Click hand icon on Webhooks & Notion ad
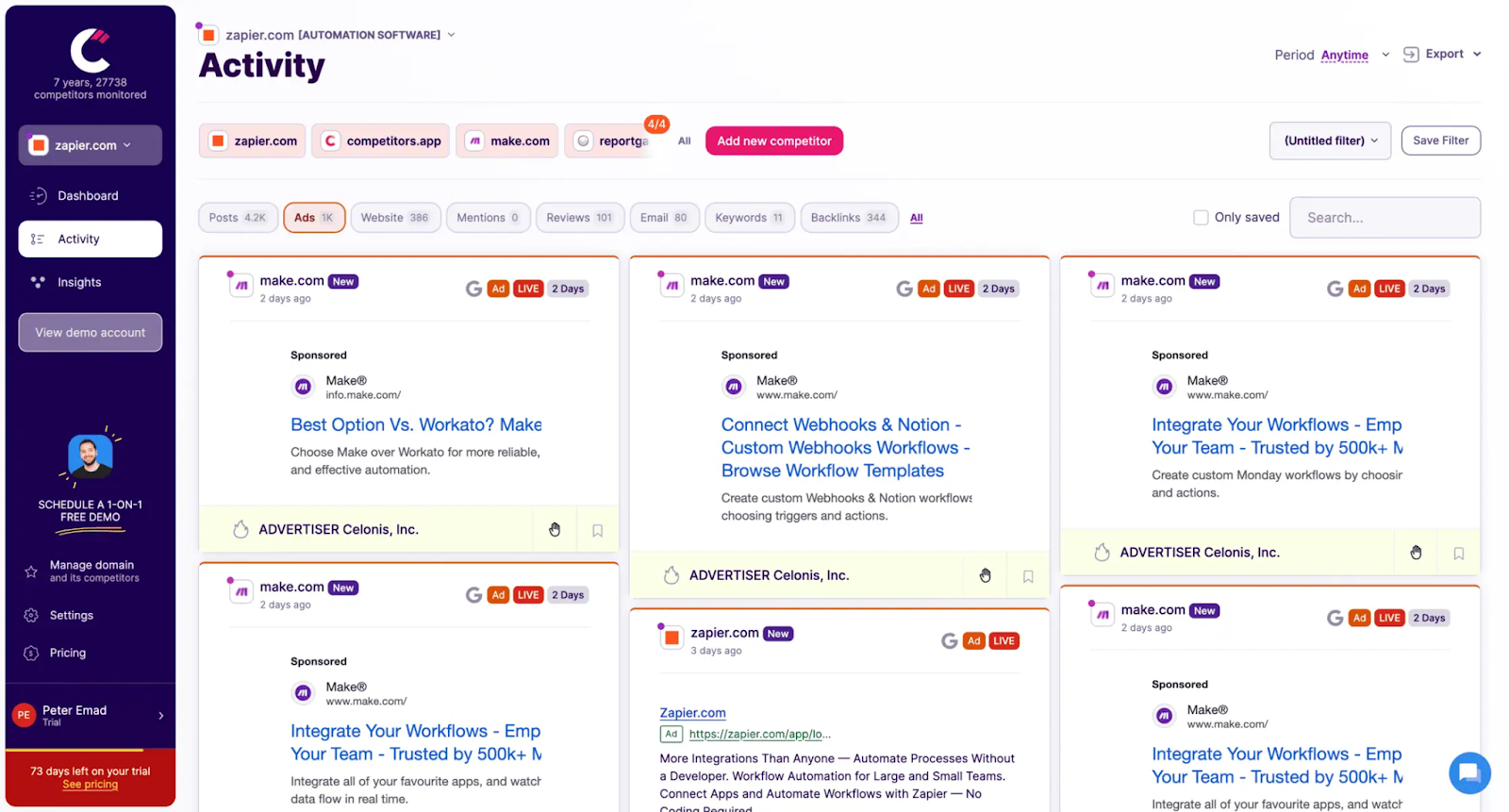This screenshot has height=812, width=1509. (x=986, y=575)
